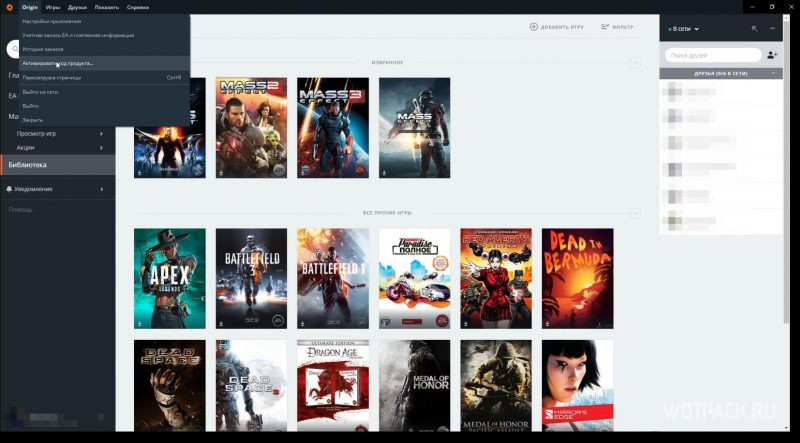Select the Battlefield 3 game tile
The width and height of the screenshot is (800, 443).
point(252,279)
